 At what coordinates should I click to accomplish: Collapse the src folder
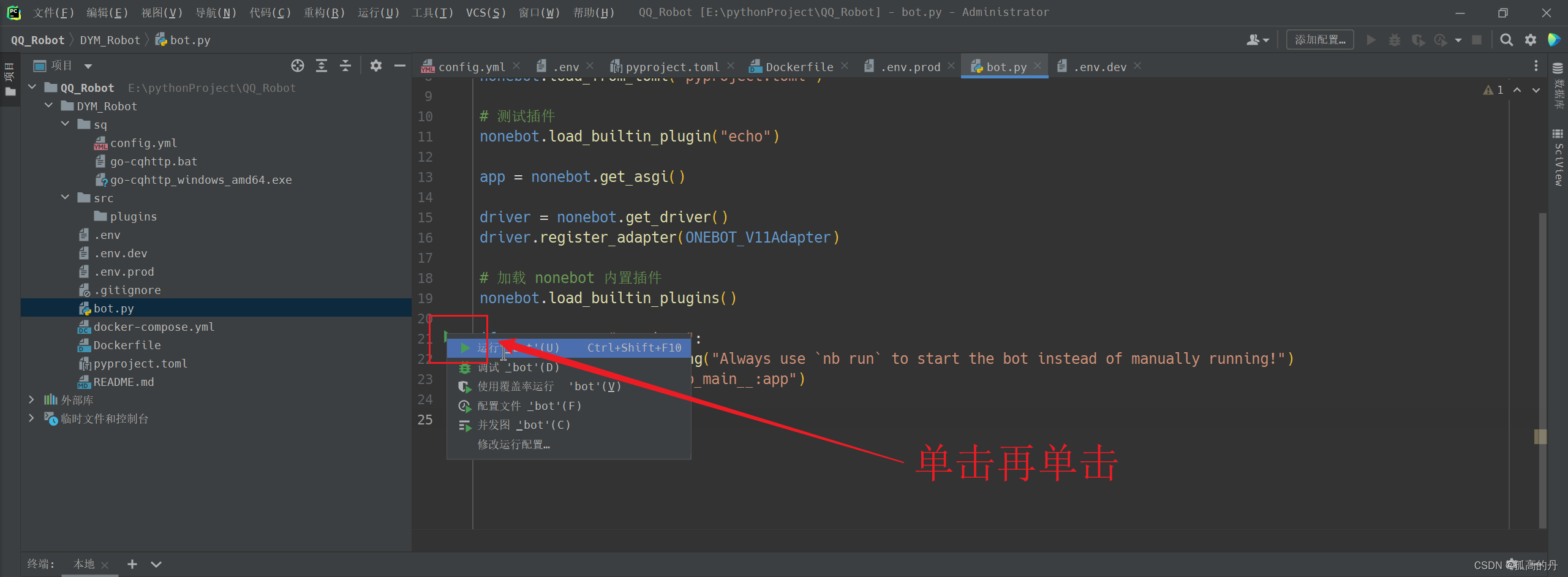point(66,198)
